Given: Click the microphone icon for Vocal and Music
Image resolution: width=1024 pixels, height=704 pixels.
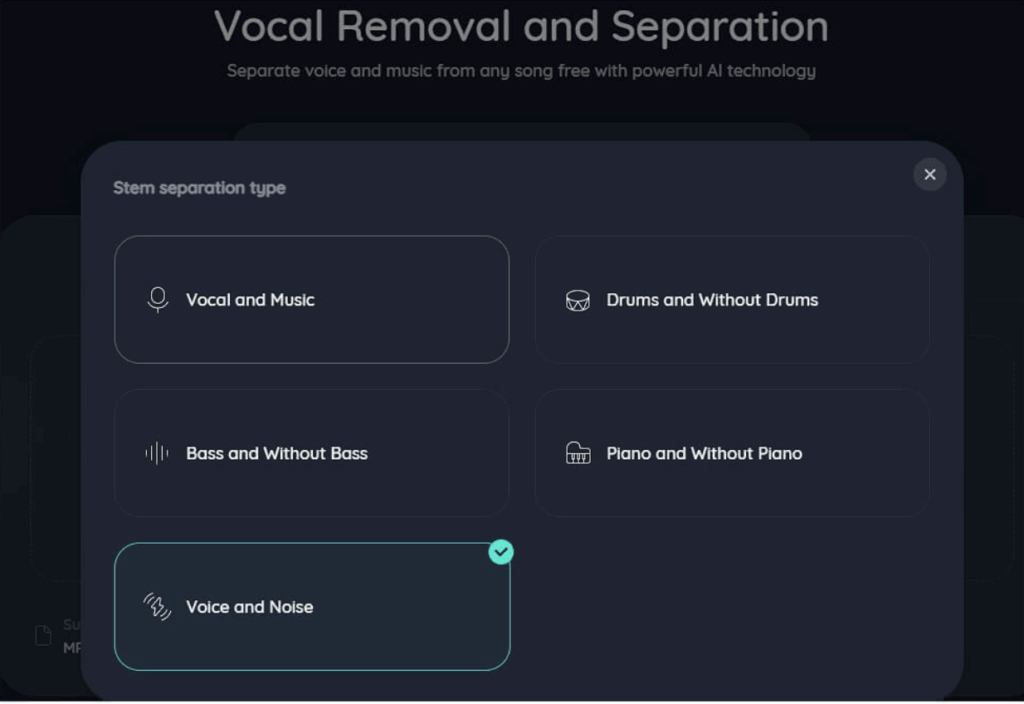Looking at the screenshot, I should (157, 300).
